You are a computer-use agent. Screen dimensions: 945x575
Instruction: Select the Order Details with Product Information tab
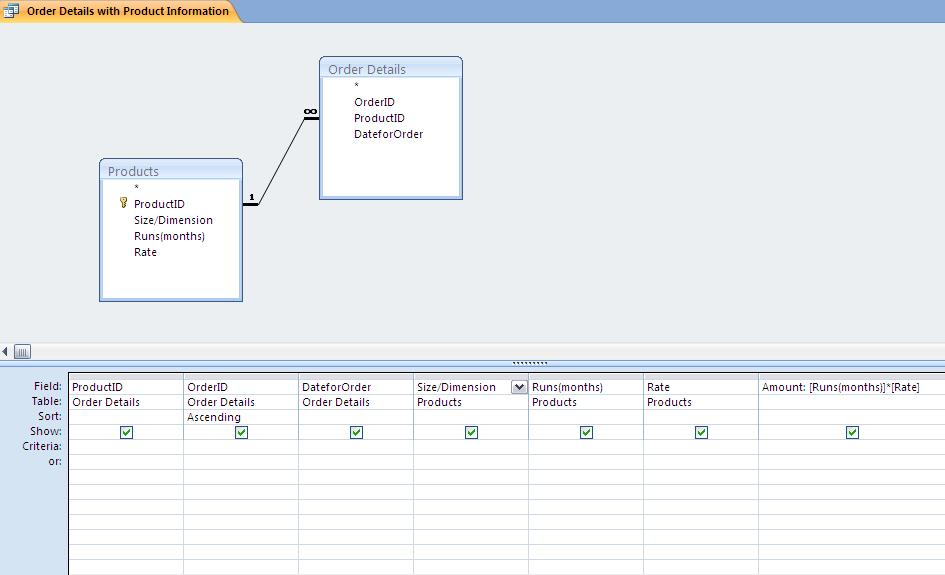[x=126, y=11]
